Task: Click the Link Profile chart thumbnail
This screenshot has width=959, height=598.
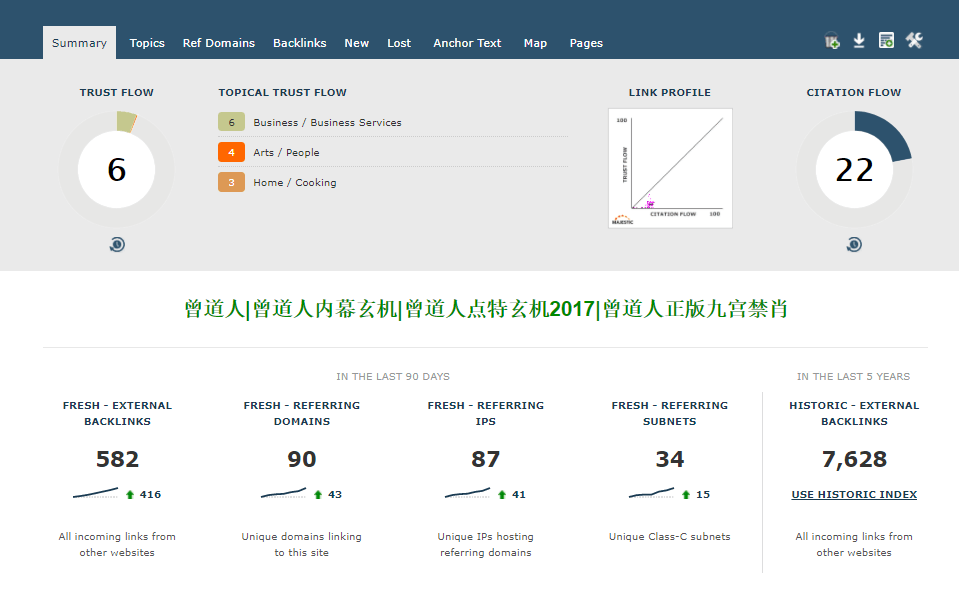Action: (x=670, y=168)
